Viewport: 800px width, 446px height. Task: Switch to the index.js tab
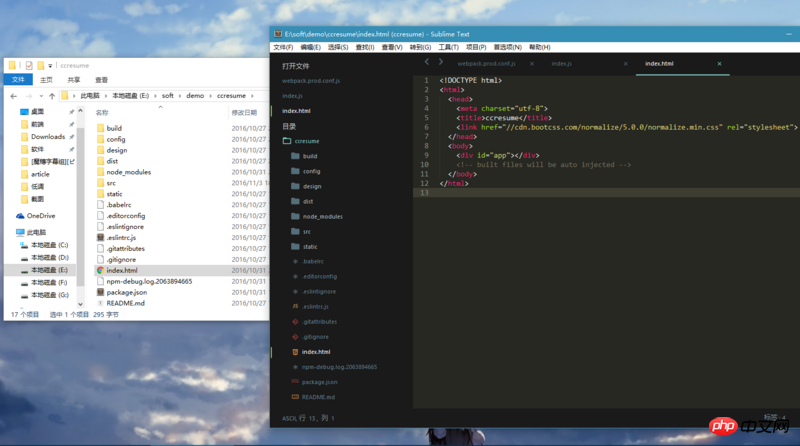click(562, 63)
